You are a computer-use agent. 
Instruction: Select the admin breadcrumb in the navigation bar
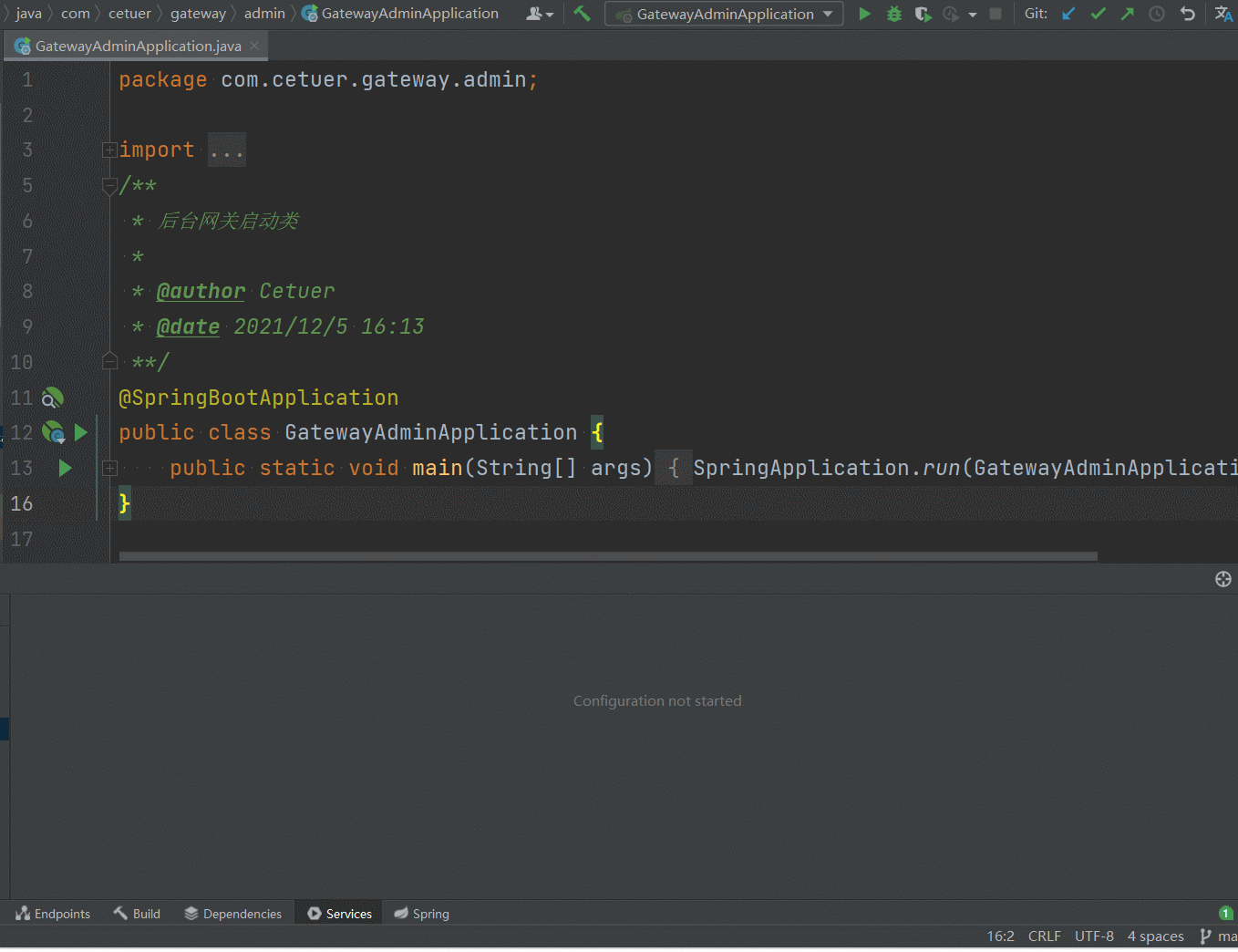264,13
